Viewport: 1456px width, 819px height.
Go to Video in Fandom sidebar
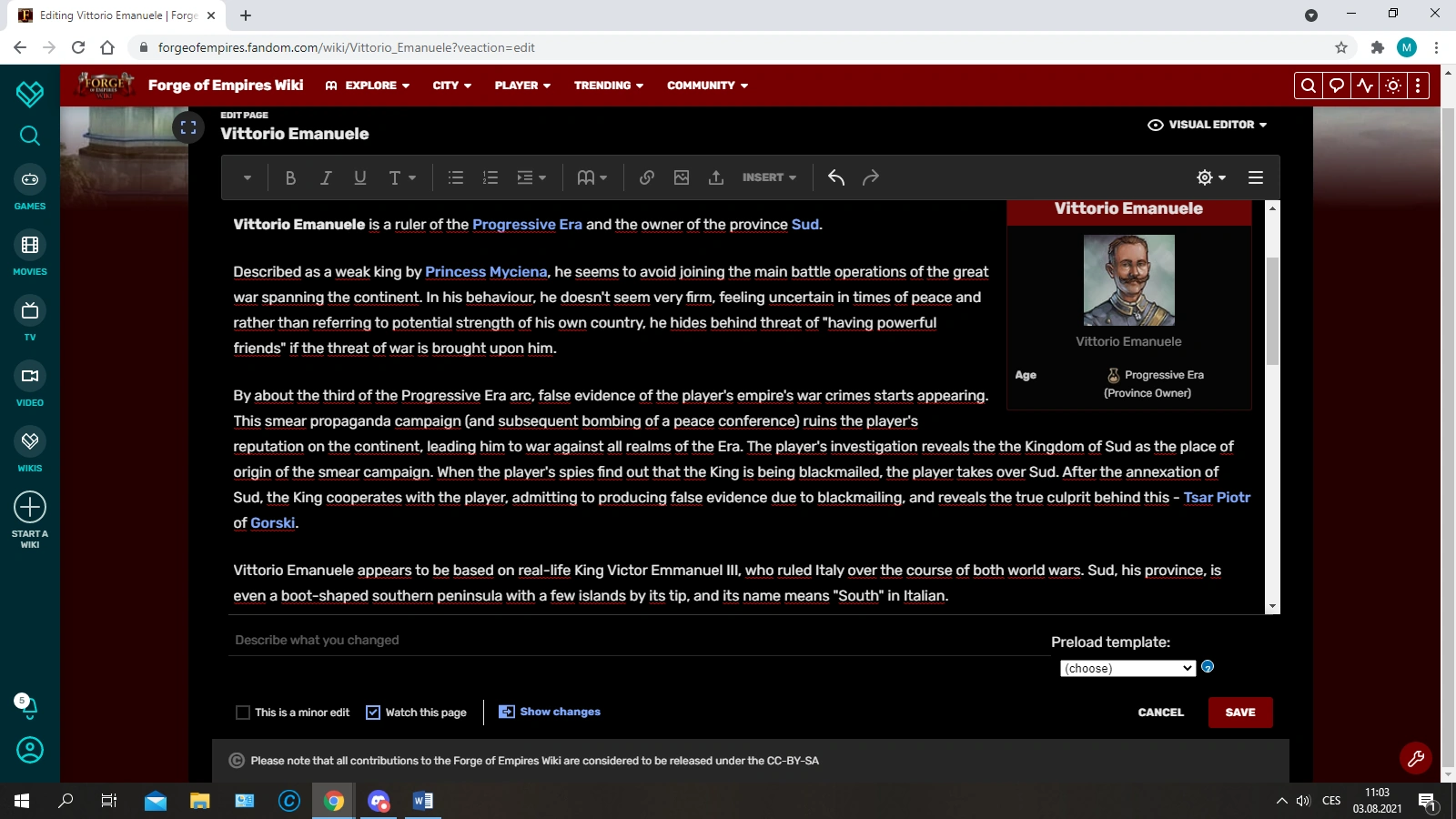(30, 385)
